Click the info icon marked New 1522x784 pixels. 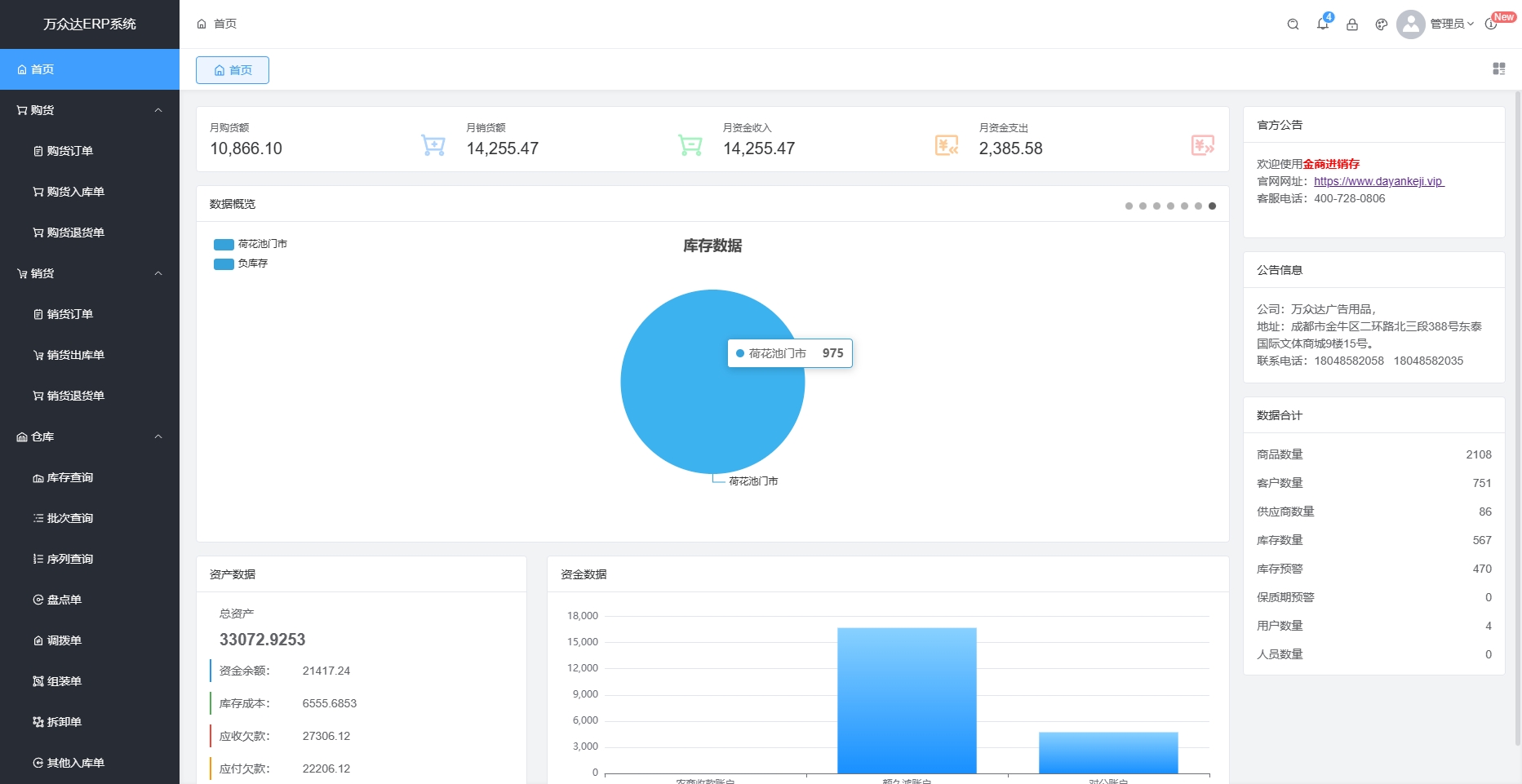[1491, 24]
